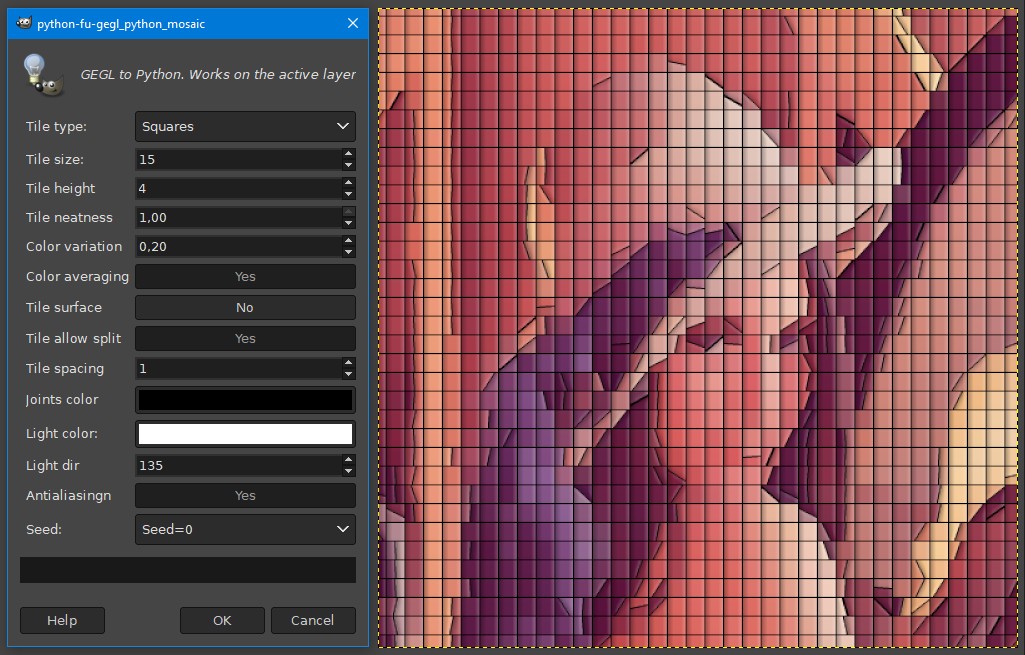The width and height of the screenshot is (1025, 655).
Task: Toggle the Tile surface No button
Action: [245, 307]
